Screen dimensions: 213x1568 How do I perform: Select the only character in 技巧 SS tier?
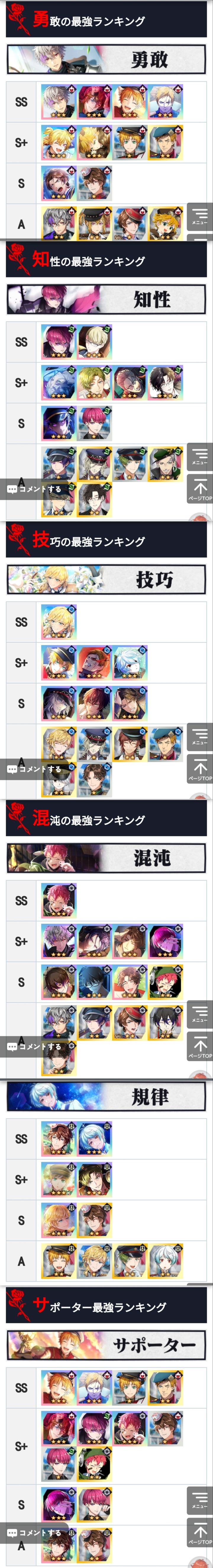point(59,622)
